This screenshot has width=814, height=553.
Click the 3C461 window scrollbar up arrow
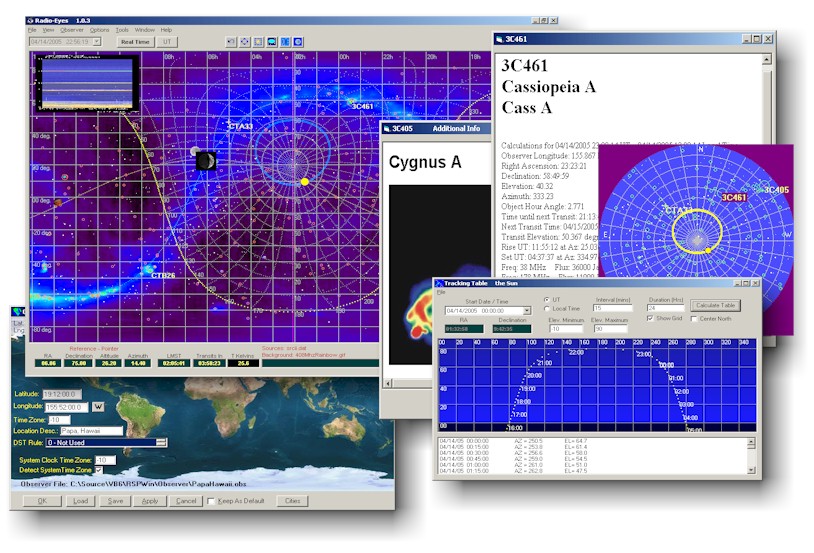pyautogui.click(x=767, y=60)
